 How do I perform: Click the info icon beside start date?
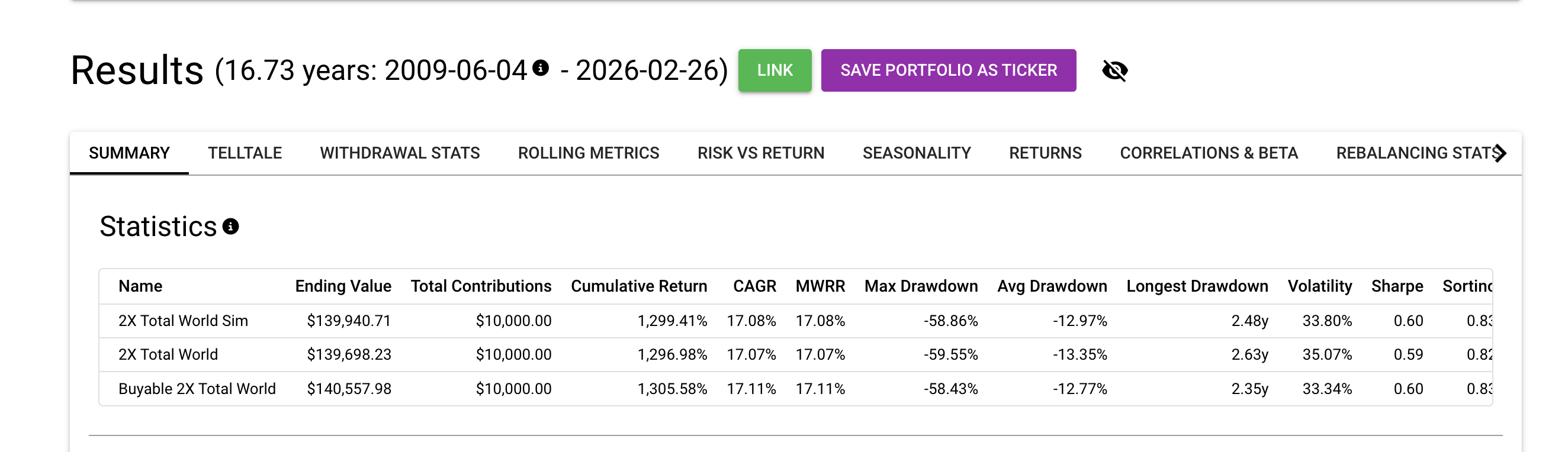coord(540,67)
